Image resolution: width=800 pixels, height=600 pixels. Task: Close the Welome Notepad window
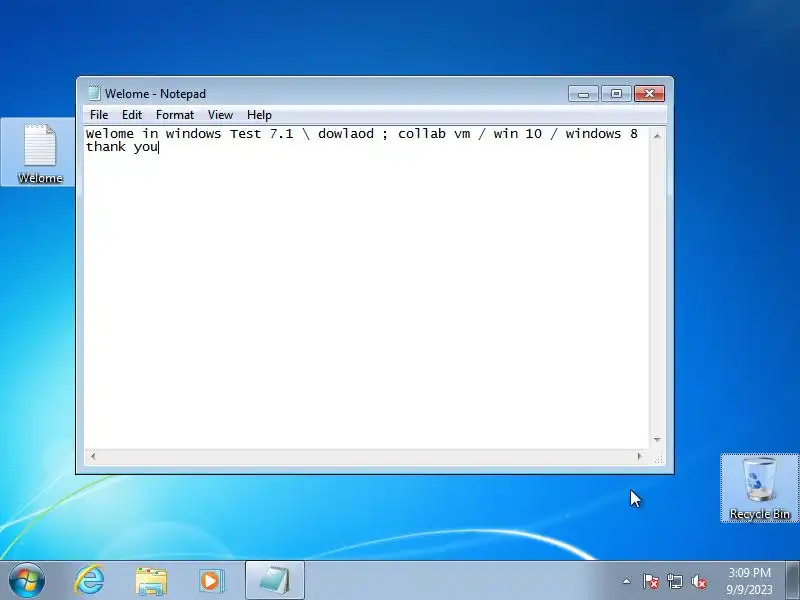(649, 93)
